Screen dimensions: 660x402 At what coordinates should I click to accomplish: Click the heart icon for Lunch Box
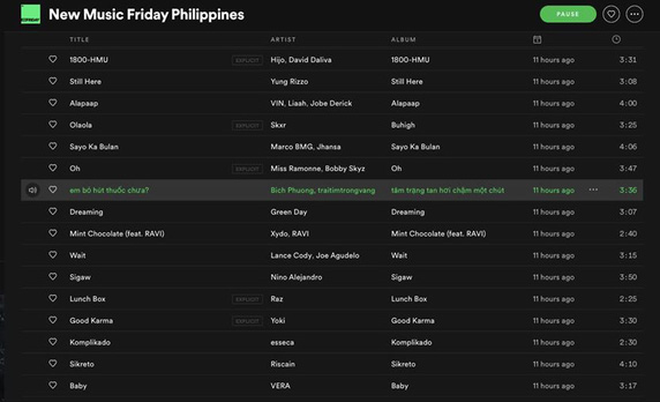coord(53,298)
